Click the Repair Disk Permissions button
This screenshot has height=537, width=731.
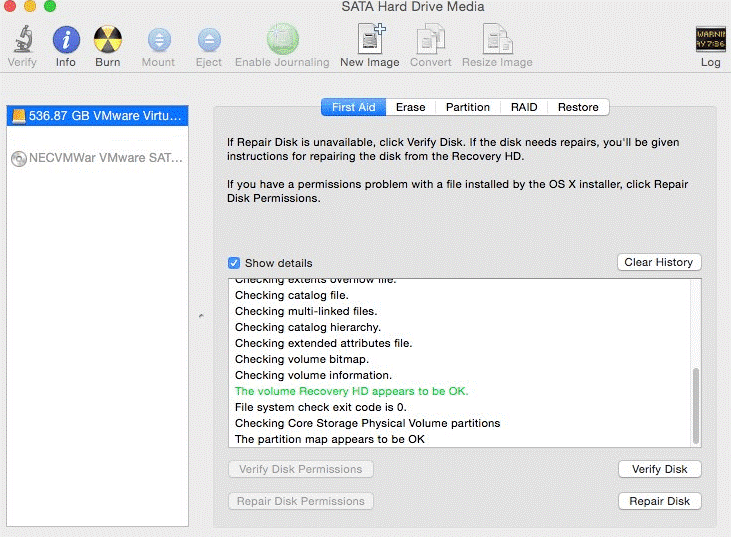coord(301,501)
